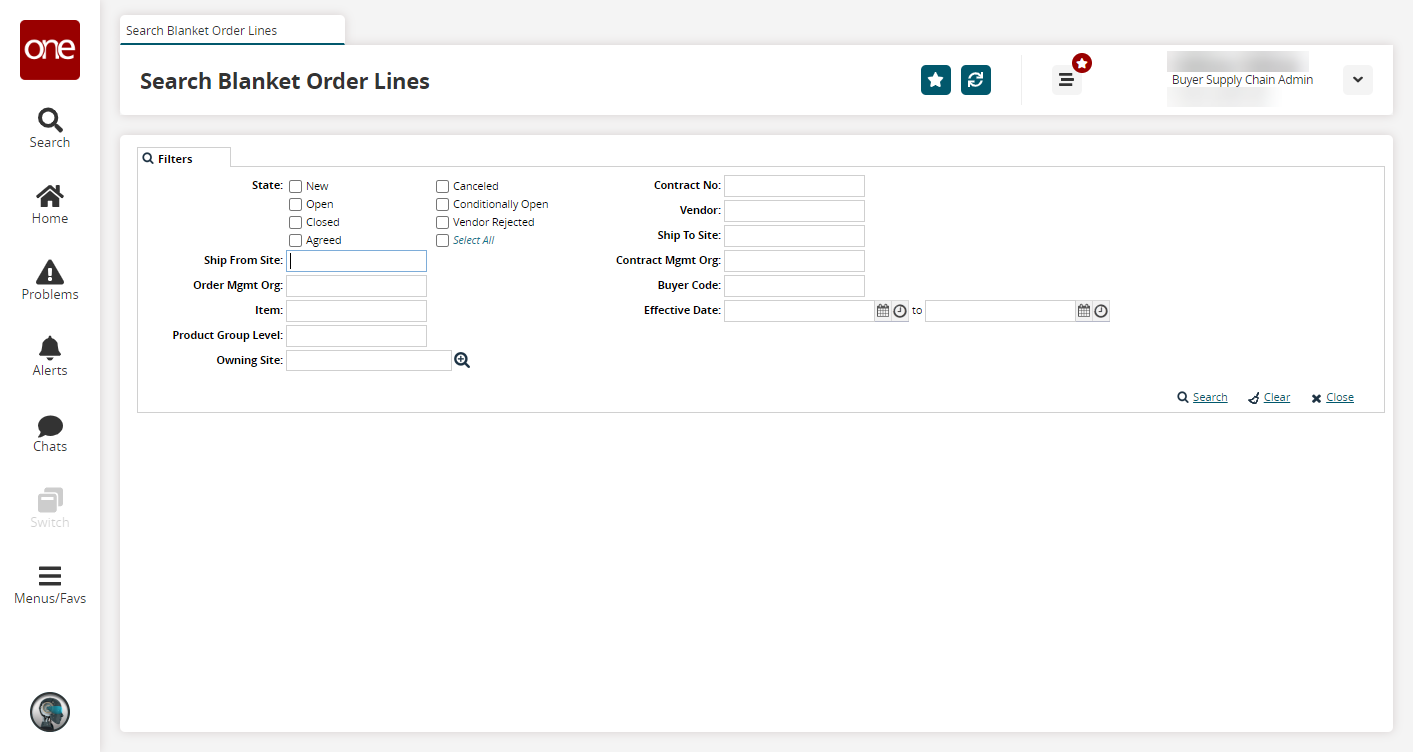Open Menus/Favs hamburger menu
The image size is (1413, 752).
pyautogui.click(x=50, y=584)
